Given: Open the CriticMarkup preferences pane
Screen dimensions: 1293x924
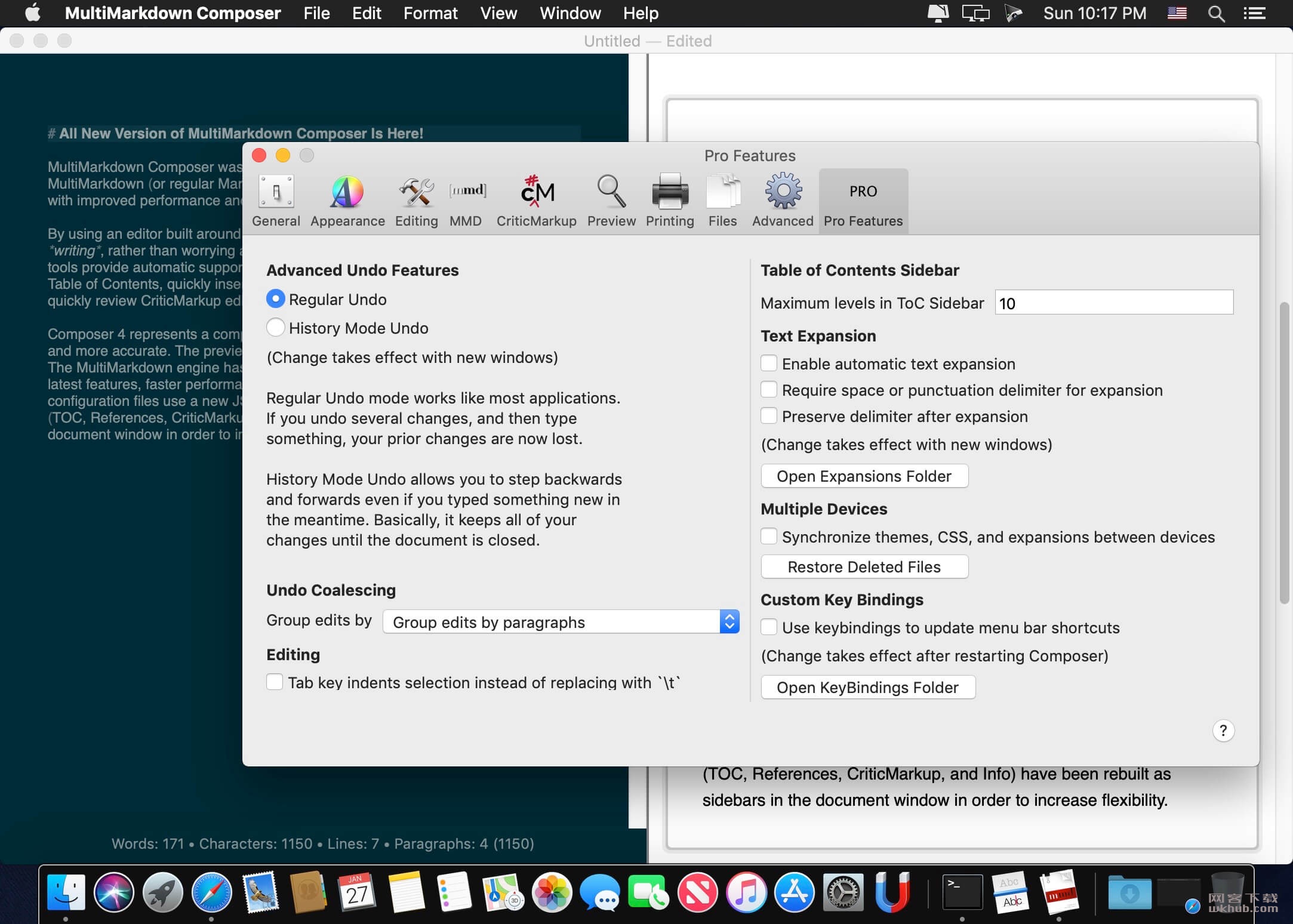Looking at the screenshot, I should pyautogui.click(x=537, y=201).
